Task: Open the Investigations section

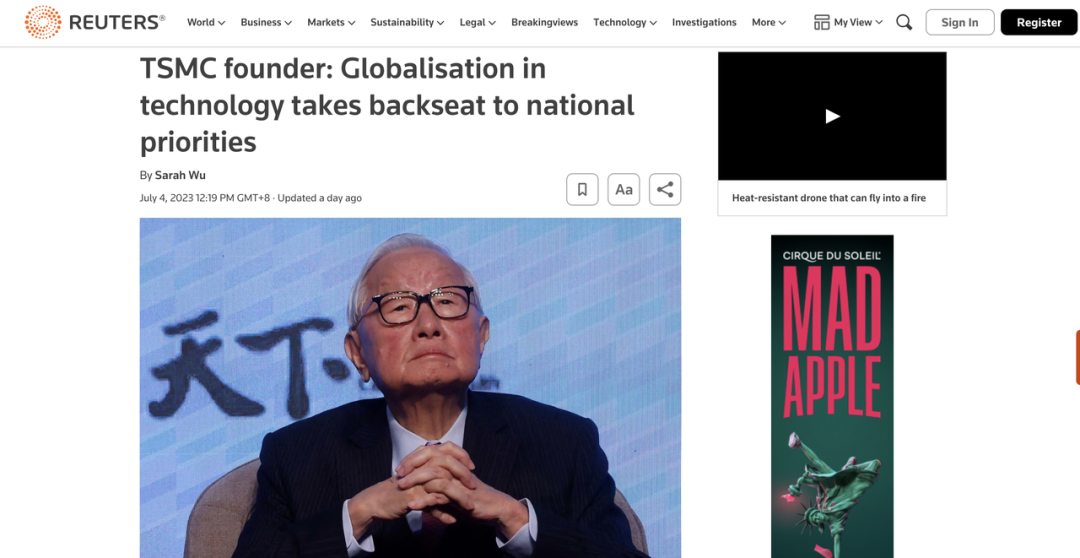Action: pyautogui.click(x=704, y=22)
